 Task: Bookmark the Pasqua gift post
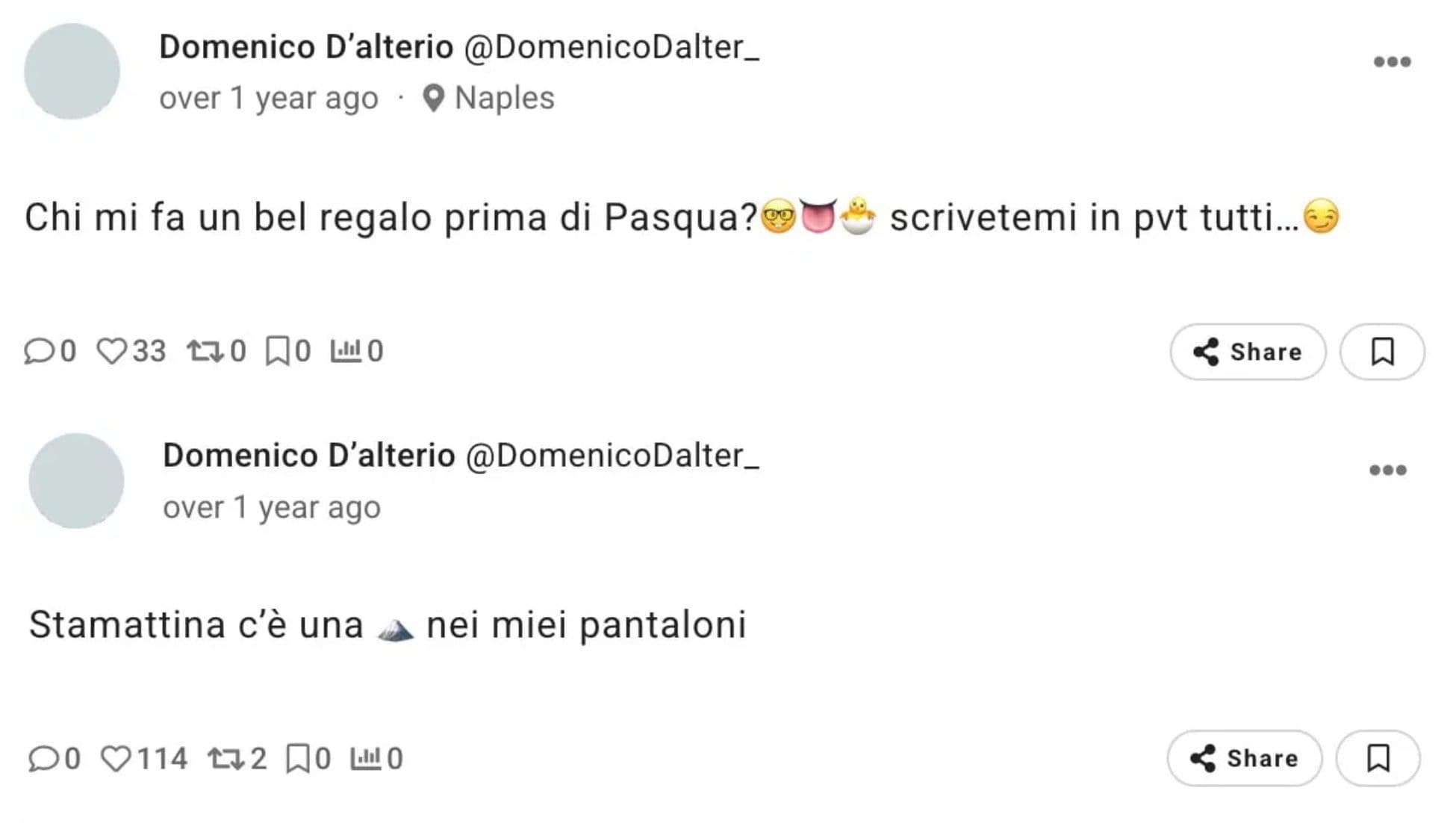(x=279, y=350)
